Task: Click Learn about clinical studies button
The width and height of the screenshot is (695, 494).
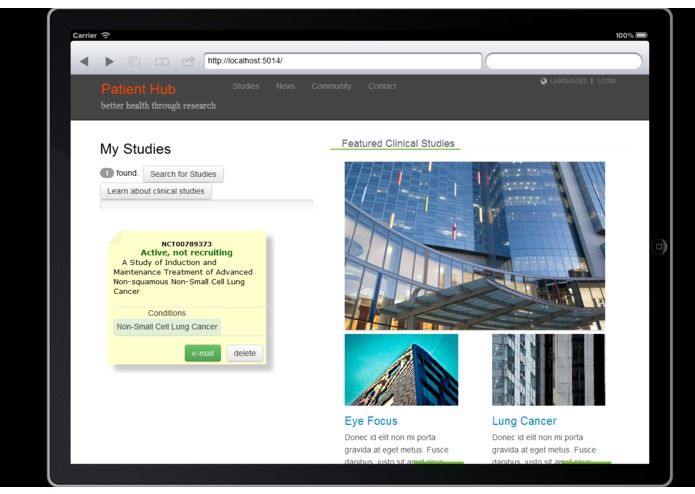Action: pyautogui.click(x=156, y=191)
